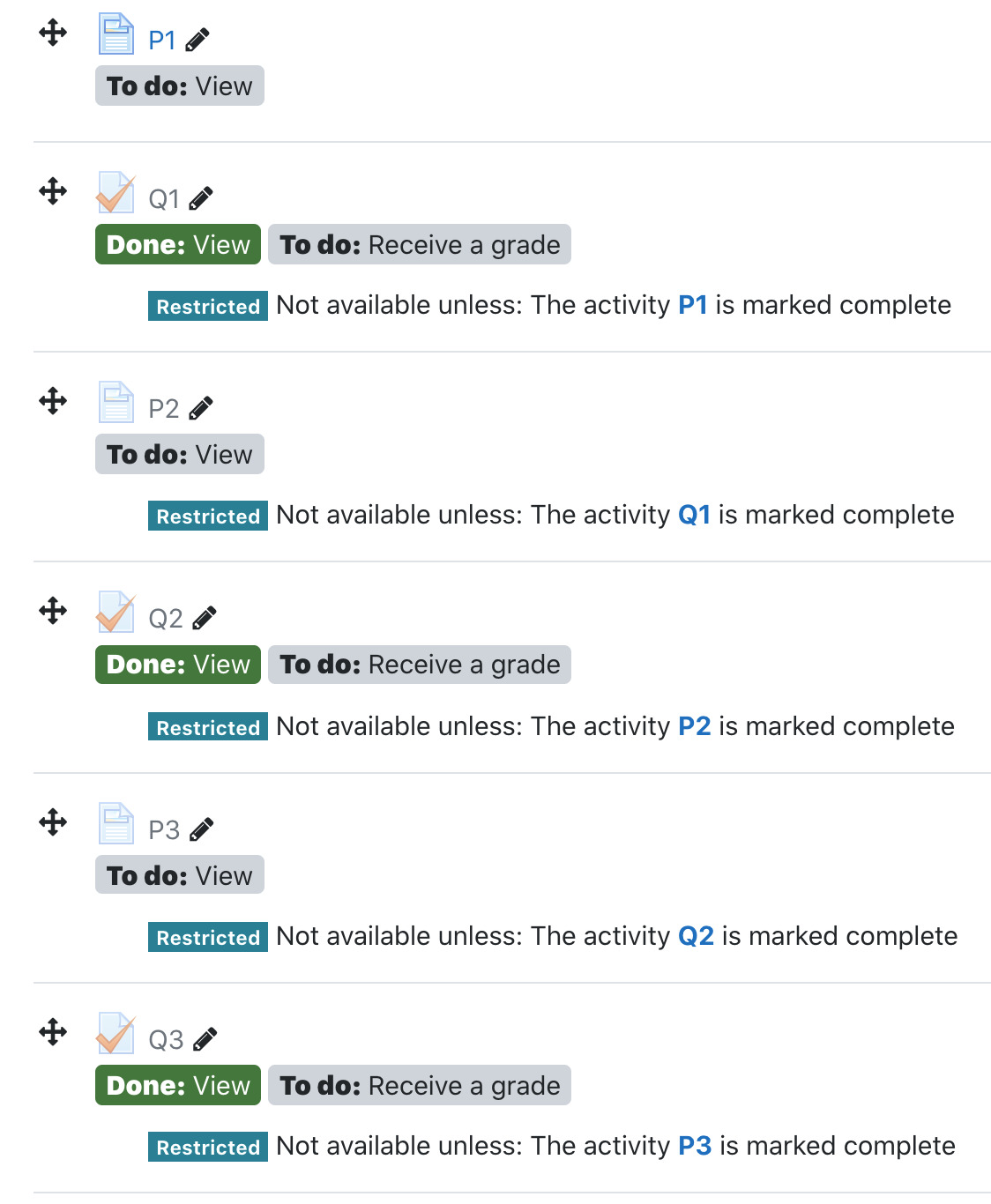This screenshot has width=991, height=1204.
Task: Click 'To do: View' badge under P3
Action: coord(180,875)
